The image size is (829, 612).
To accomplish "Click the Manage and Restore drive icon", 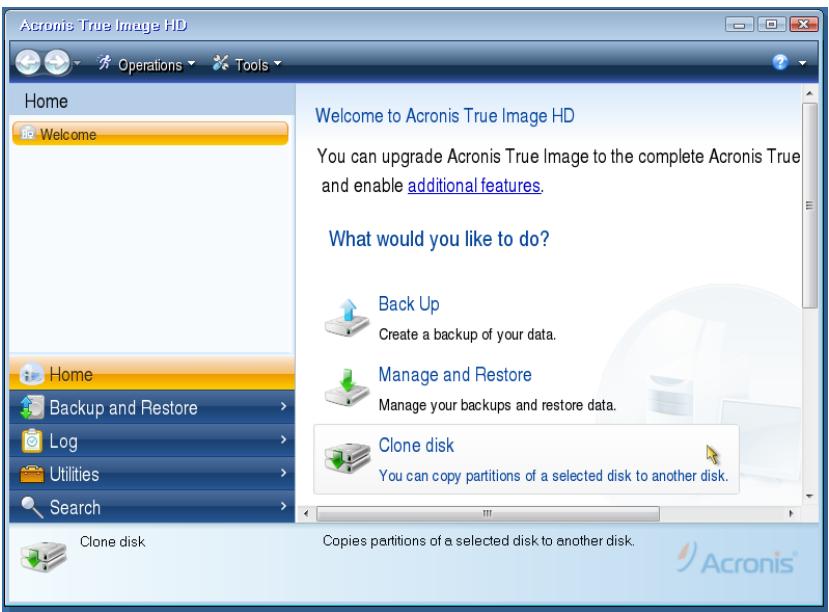I will [347, 388].
